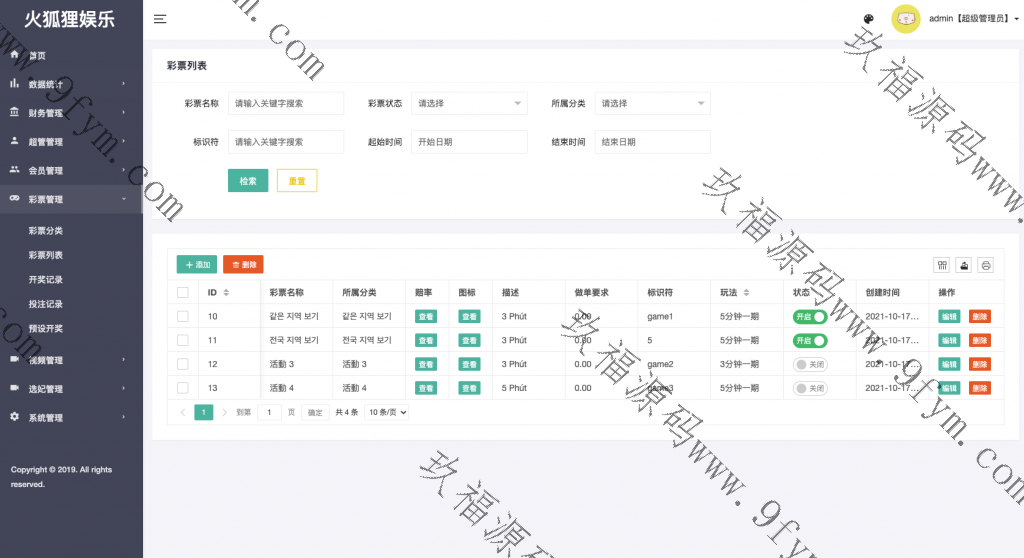Click the admin user avatar
The width and height of the screenshot is (1024, 558).
pyautogui.click(x=905, y=19)
